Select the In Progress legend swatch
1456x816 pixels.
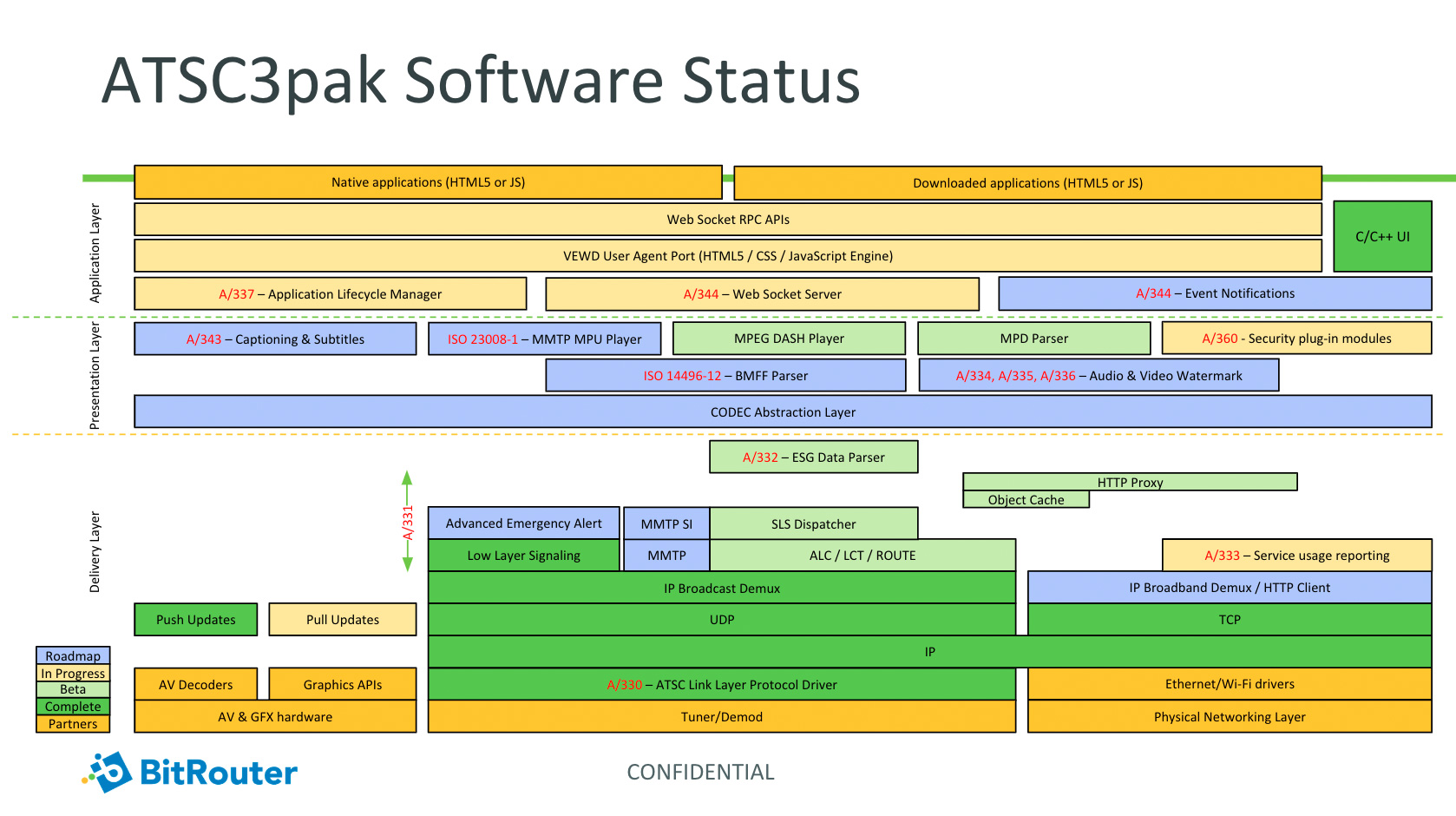pos(73,673)
